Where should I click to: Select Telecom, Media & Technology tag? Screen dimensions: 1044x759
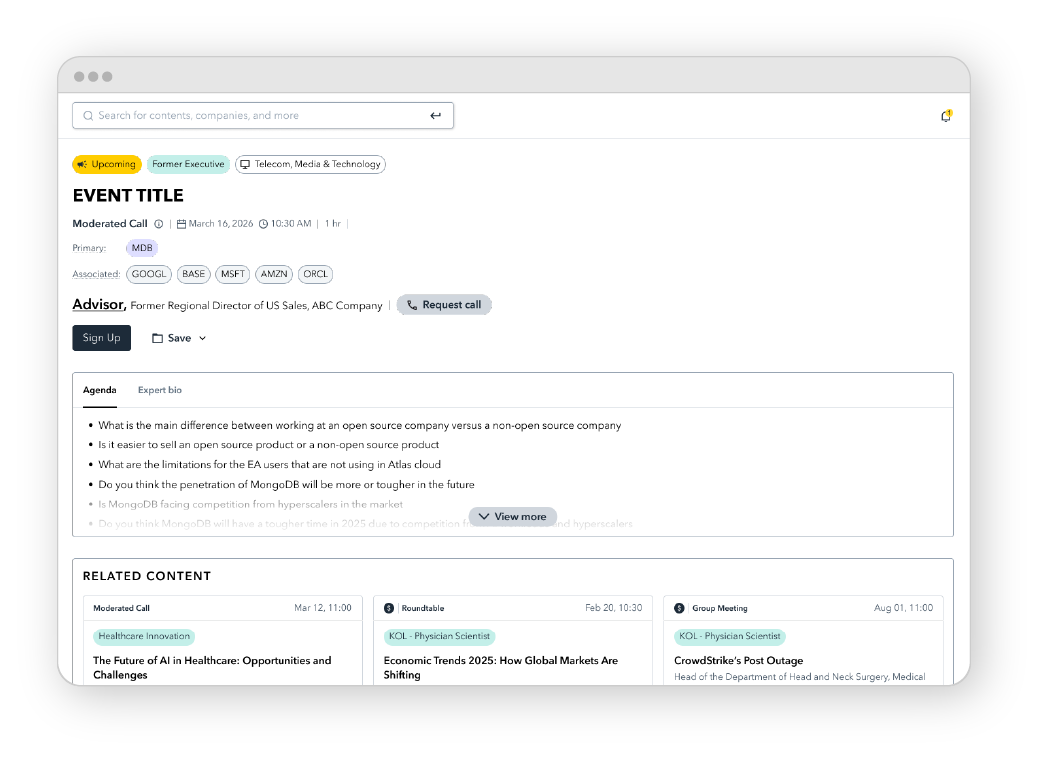(310, 164)
